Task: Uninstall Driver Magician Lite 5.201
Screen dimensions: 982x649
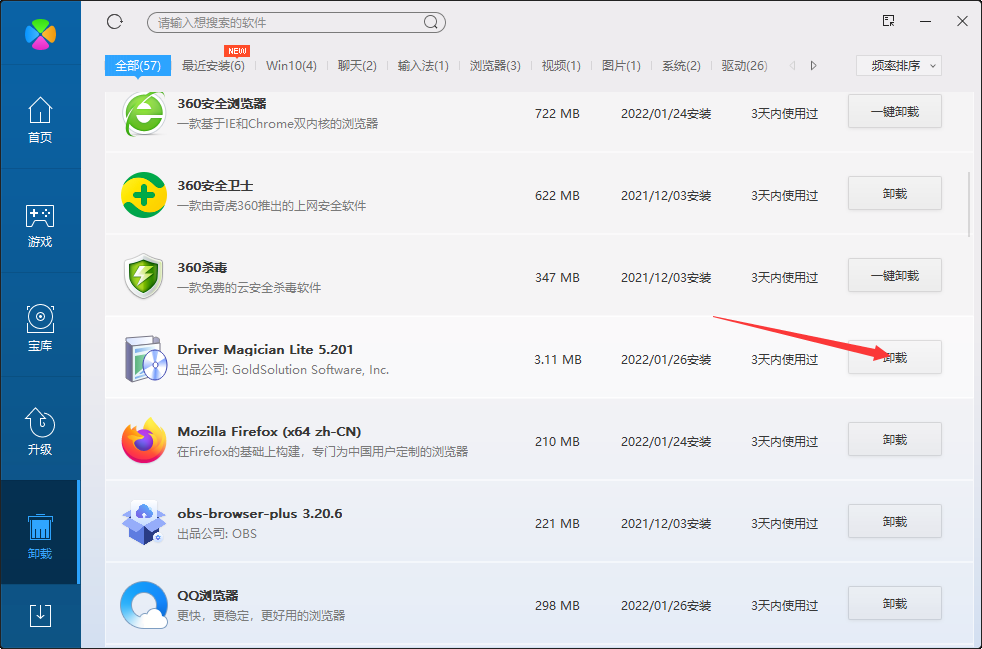Action: point(895,358)
